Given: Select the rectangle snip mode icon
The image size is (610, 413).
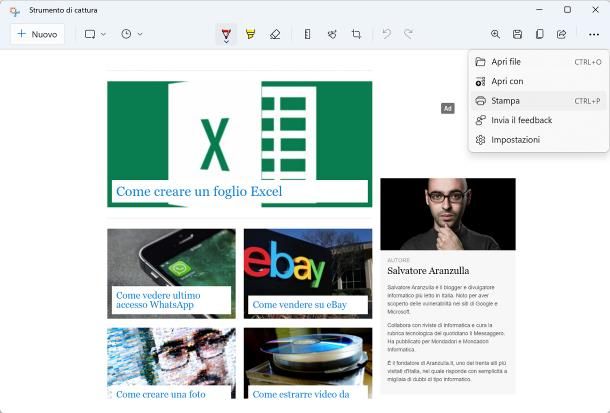Looking at the screenshot, I should (90, 34).
